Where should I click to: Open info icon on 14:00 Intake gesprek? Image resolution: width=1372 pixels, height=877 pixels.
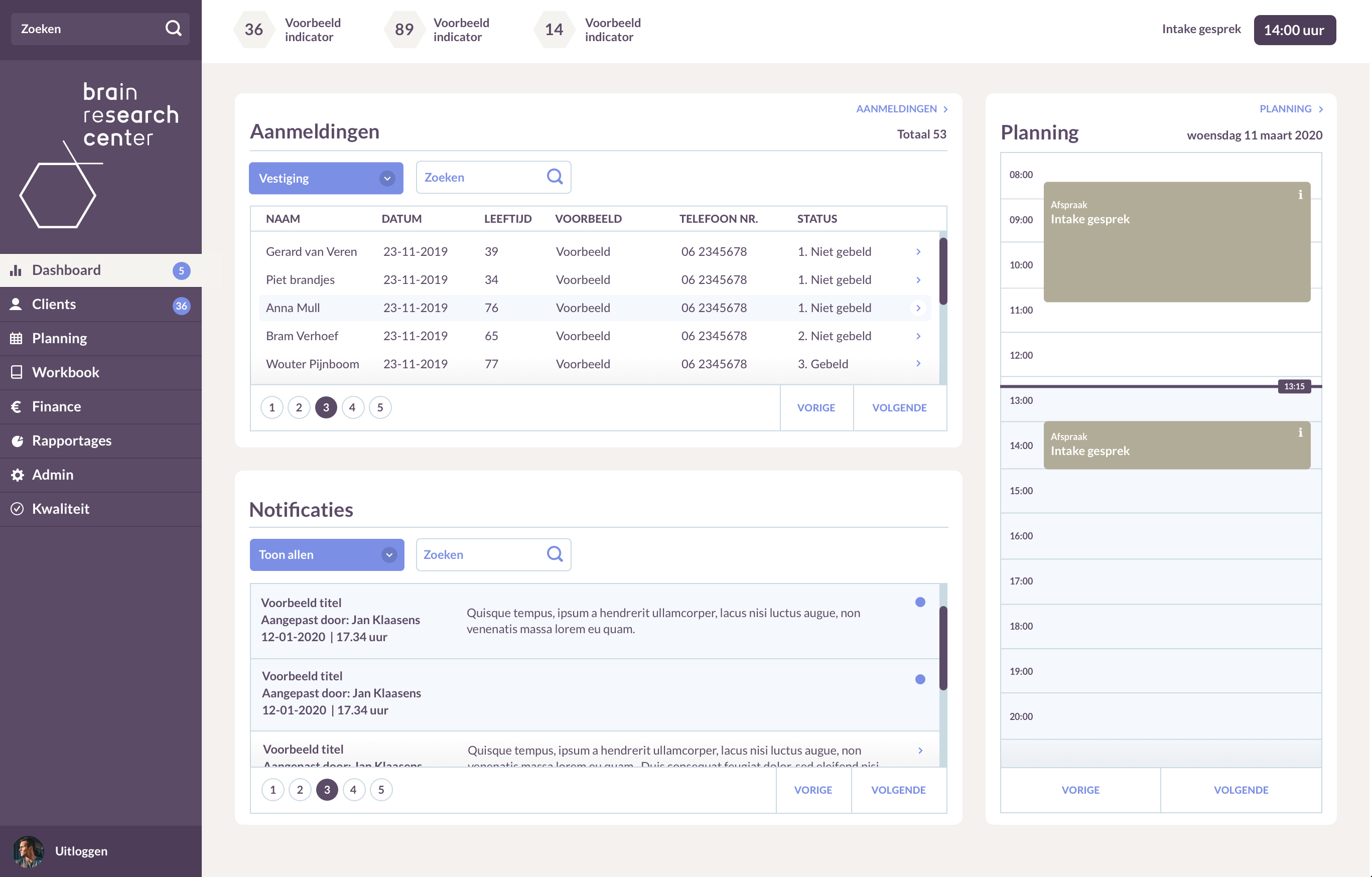[1300, 433]
